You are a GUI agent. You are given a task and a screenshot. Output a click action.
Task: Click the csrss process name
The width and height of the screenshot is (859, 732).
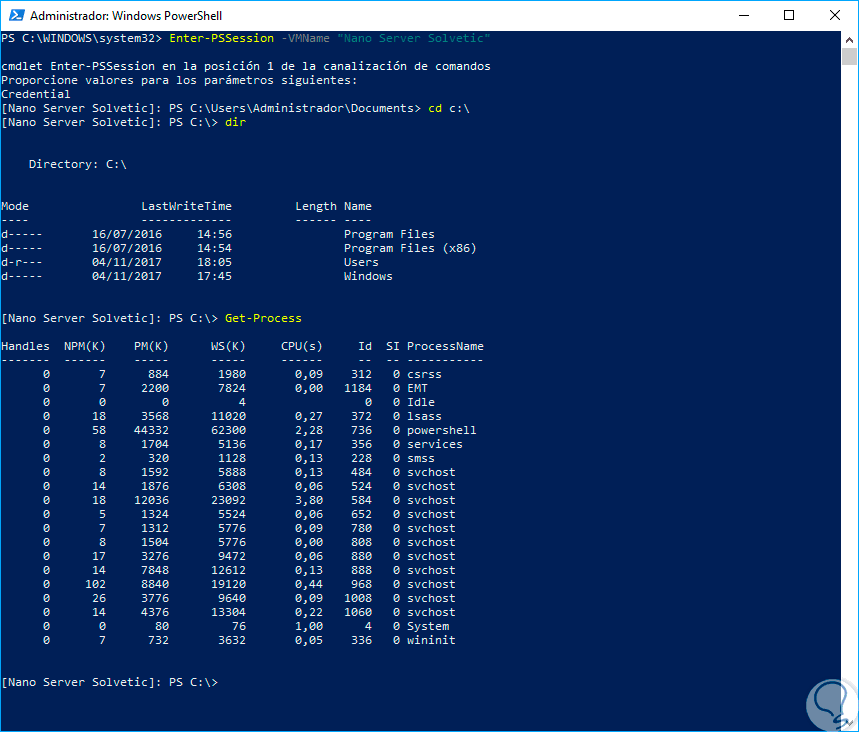[x=424, y=374]
